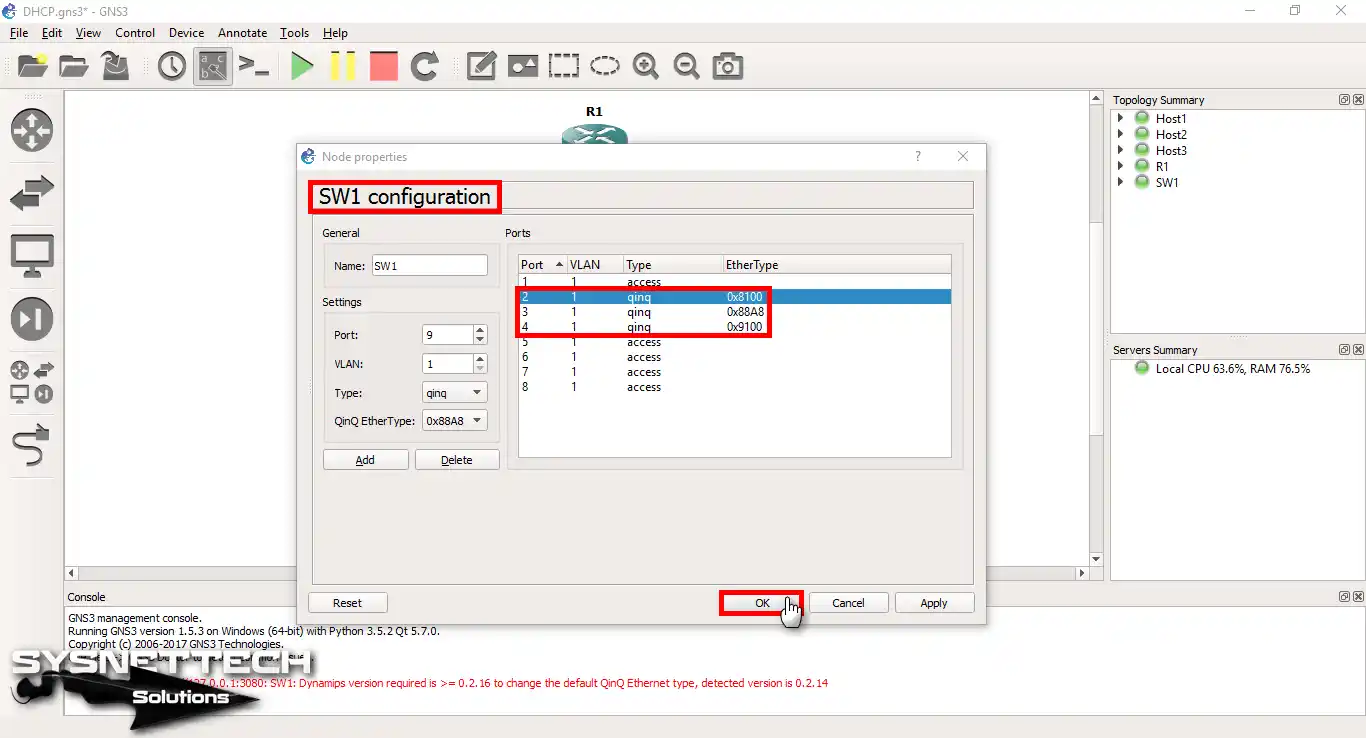Open the Type dropdown showing qinq

click(x=454, y=393)
